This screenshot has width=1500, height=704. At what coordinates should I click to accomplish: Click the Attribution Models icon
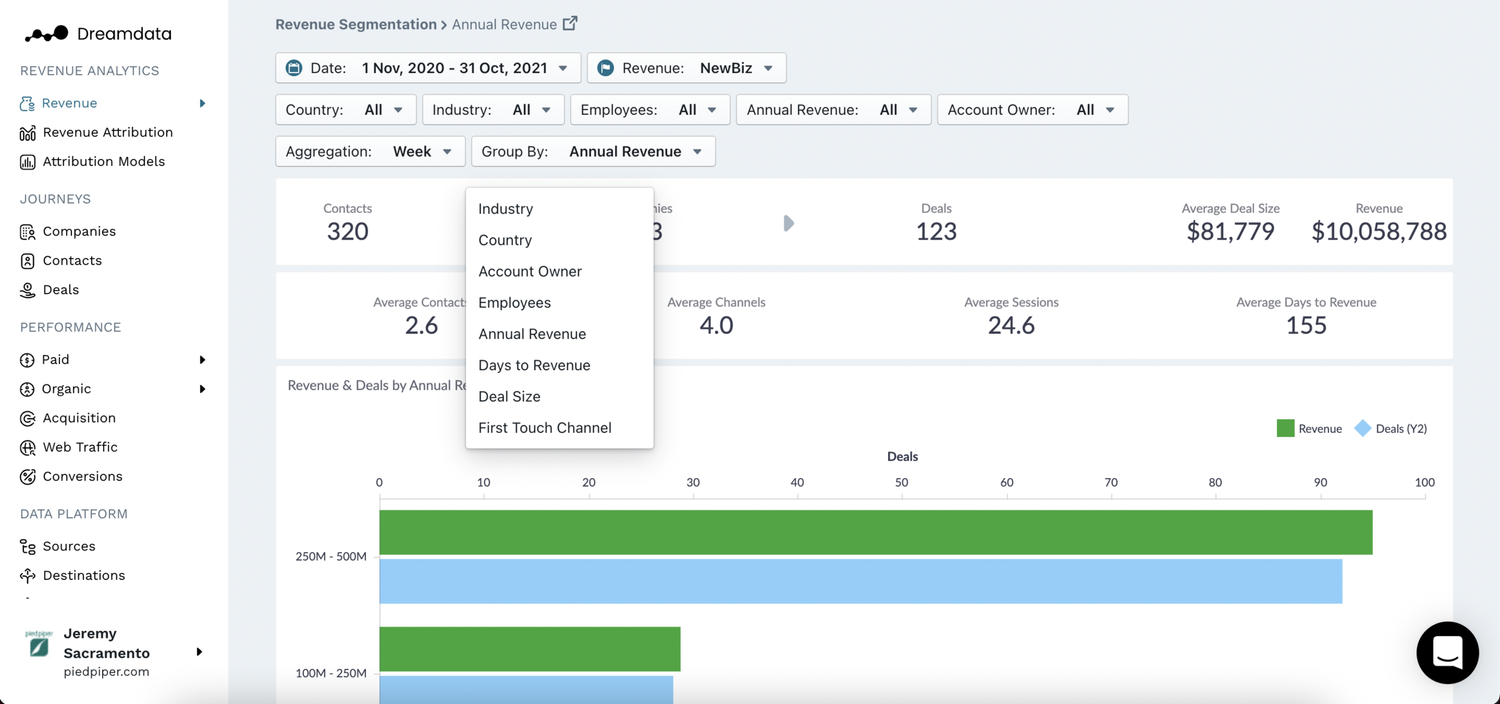27,161
